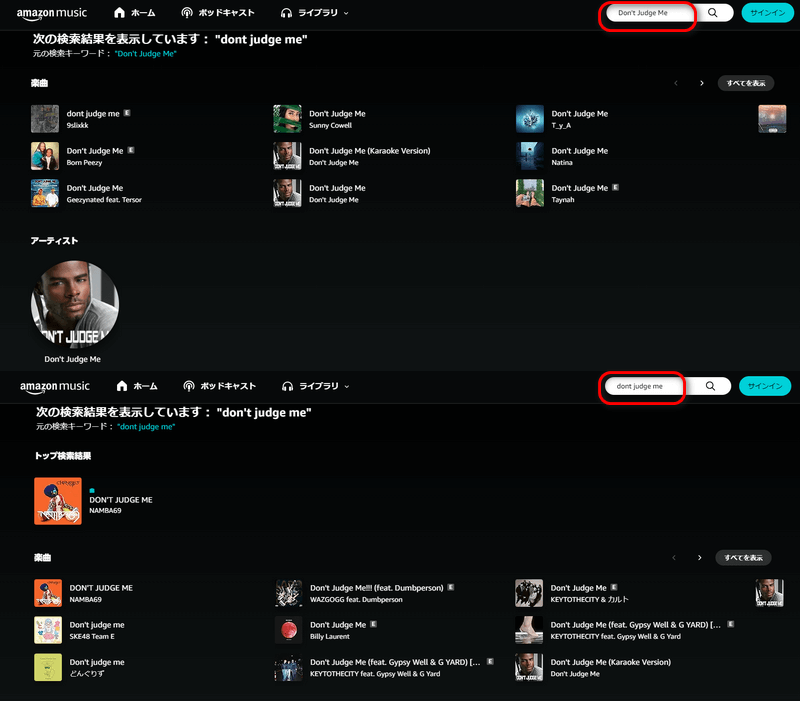The width and height of the screenshot is (800, 701).
Task: Click the home icon in the upper header
Action: [119, 13]
